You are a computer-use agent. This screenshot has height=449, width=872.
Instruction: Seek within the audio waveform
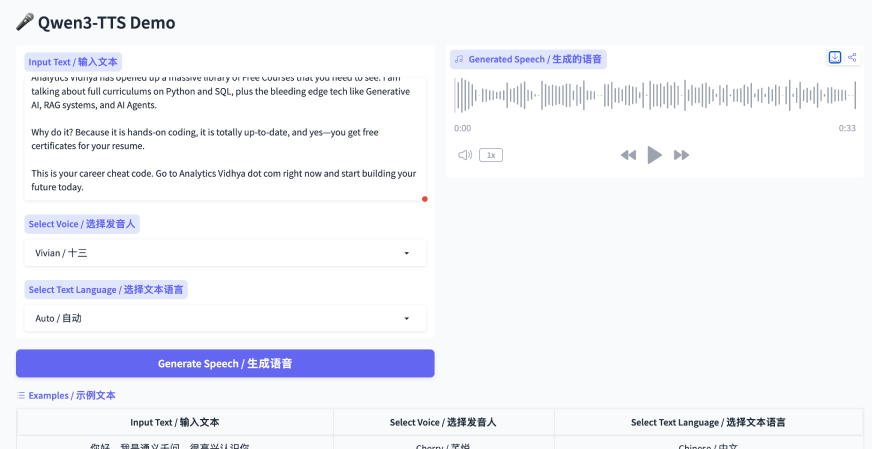(655, 96)
